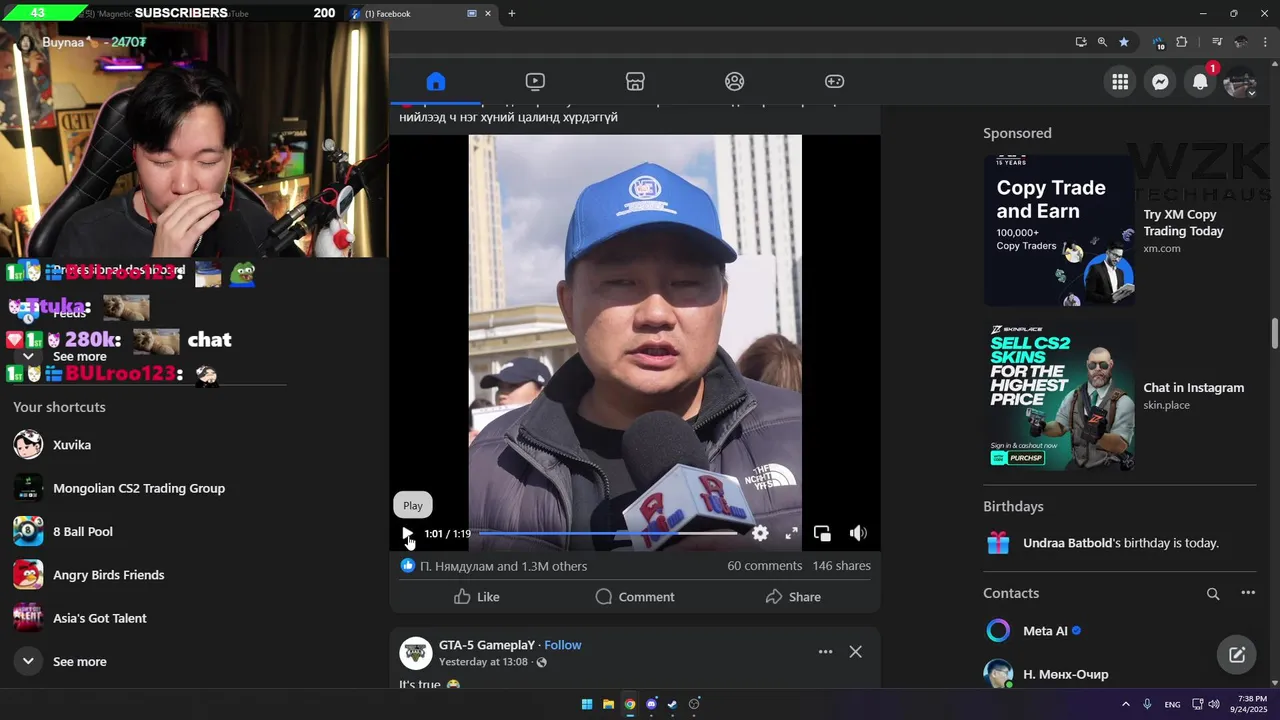Show hidden system tray icons
Image resolution: width=1280 pixels, height=720 pixels.
click(x=1125, y=704)
